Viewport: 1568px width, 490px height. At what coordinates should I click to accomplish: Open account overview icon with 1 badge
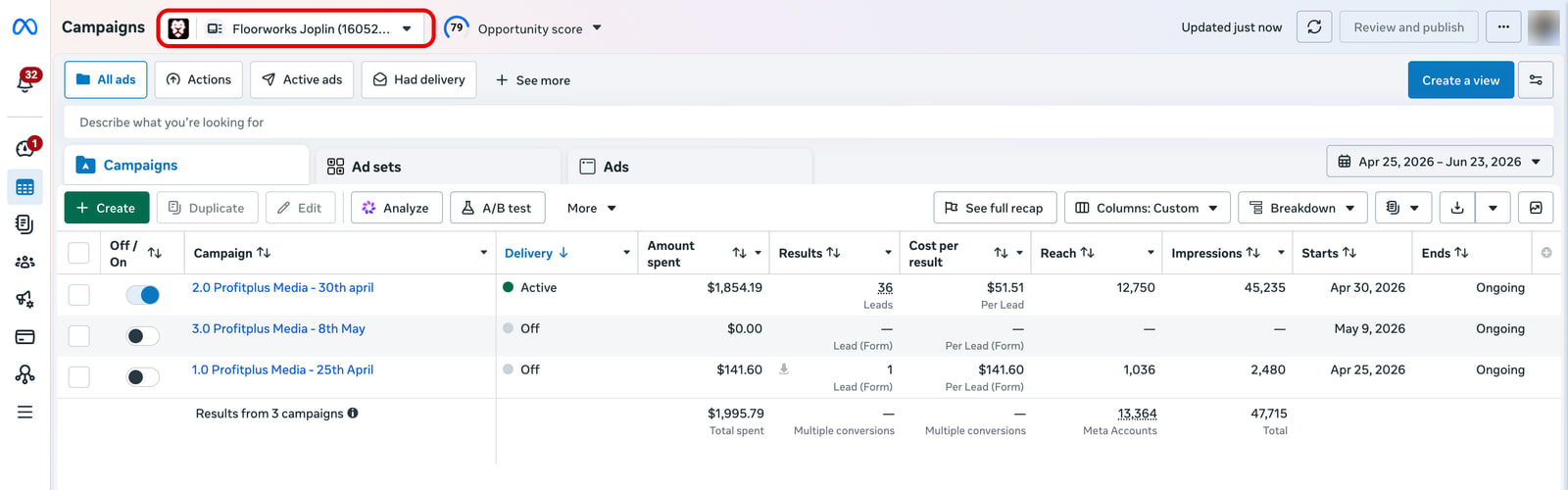[25, 148]
